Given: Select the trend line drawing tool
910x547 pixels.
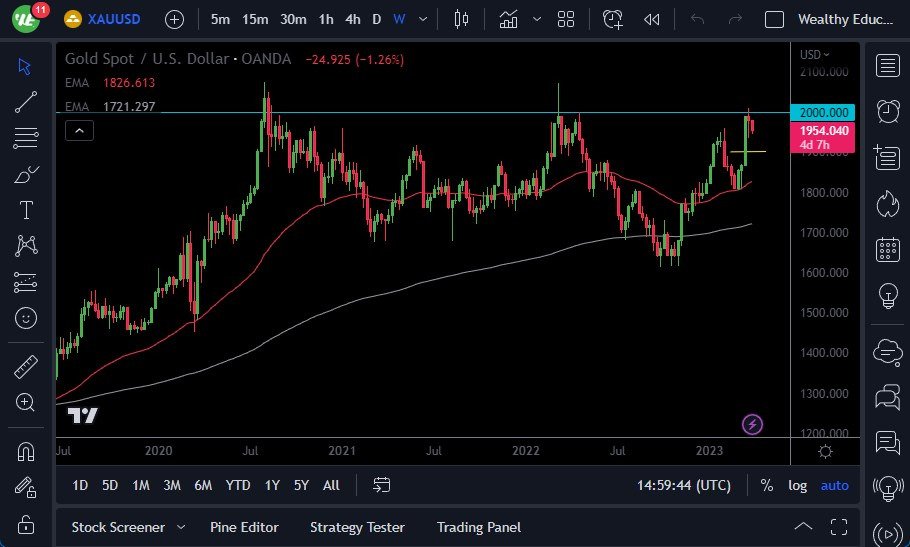Looking at the screenshot, I should pos(25,101).
